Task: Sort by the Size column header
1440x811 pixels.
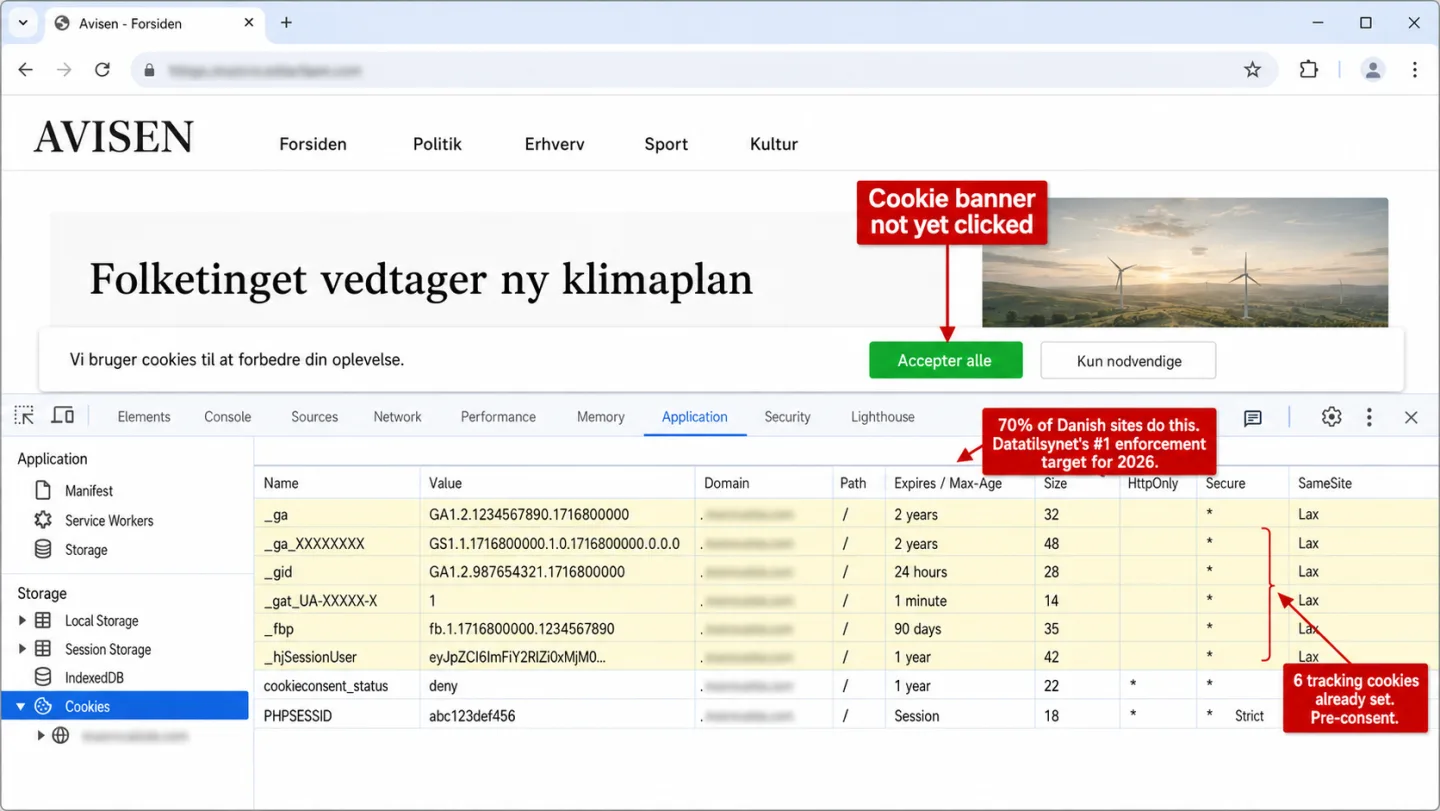Action: coord(1077,483)
